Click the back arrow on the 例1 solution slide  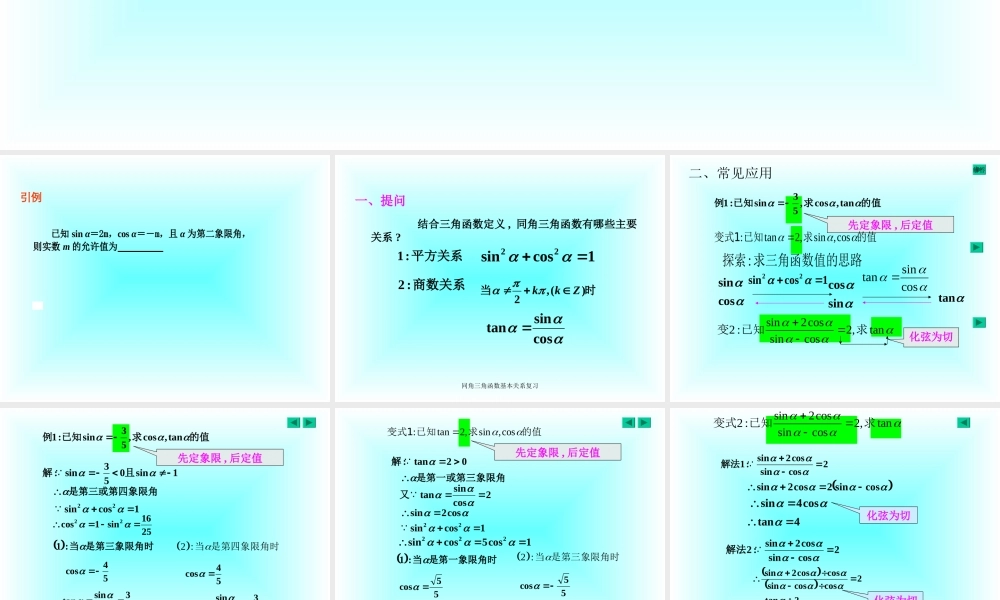pyautogui.click(x=293, y=423)
